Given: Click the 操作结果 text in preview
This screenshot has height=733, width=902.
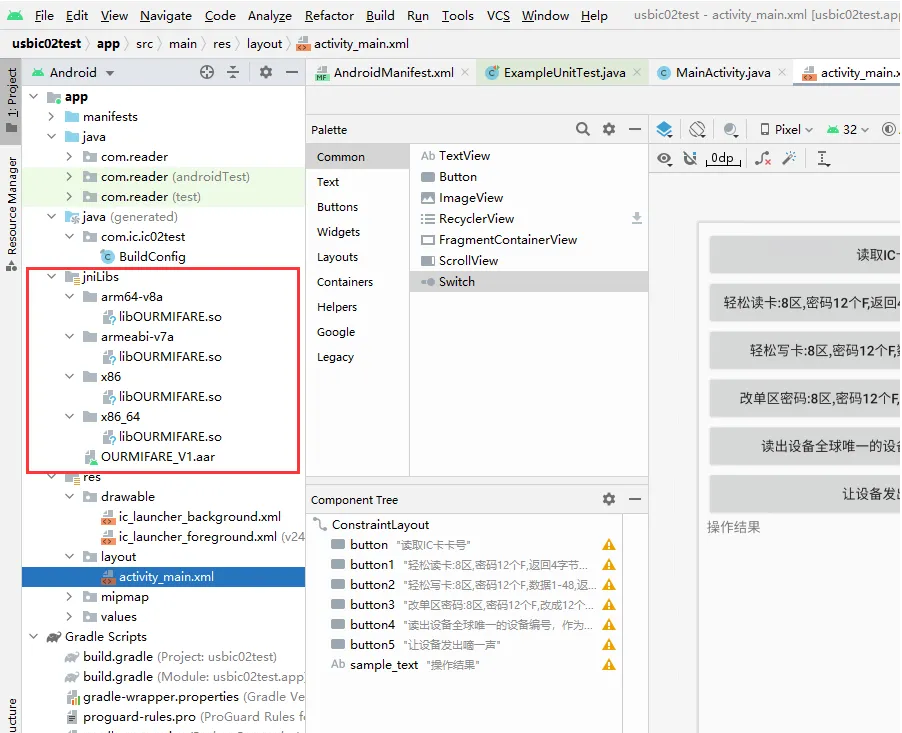Looking at the screenshot, I should tap(733, 526).
